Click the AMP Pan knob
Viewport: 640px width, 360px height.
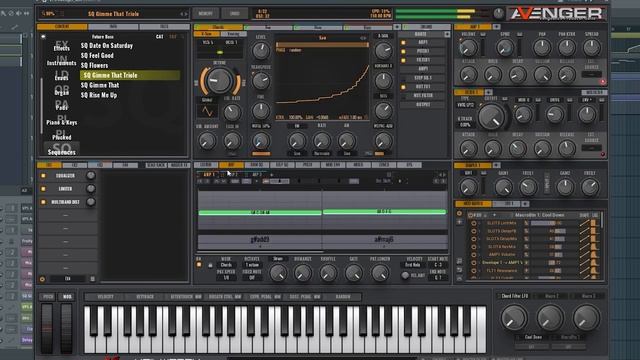pos(542,48)
